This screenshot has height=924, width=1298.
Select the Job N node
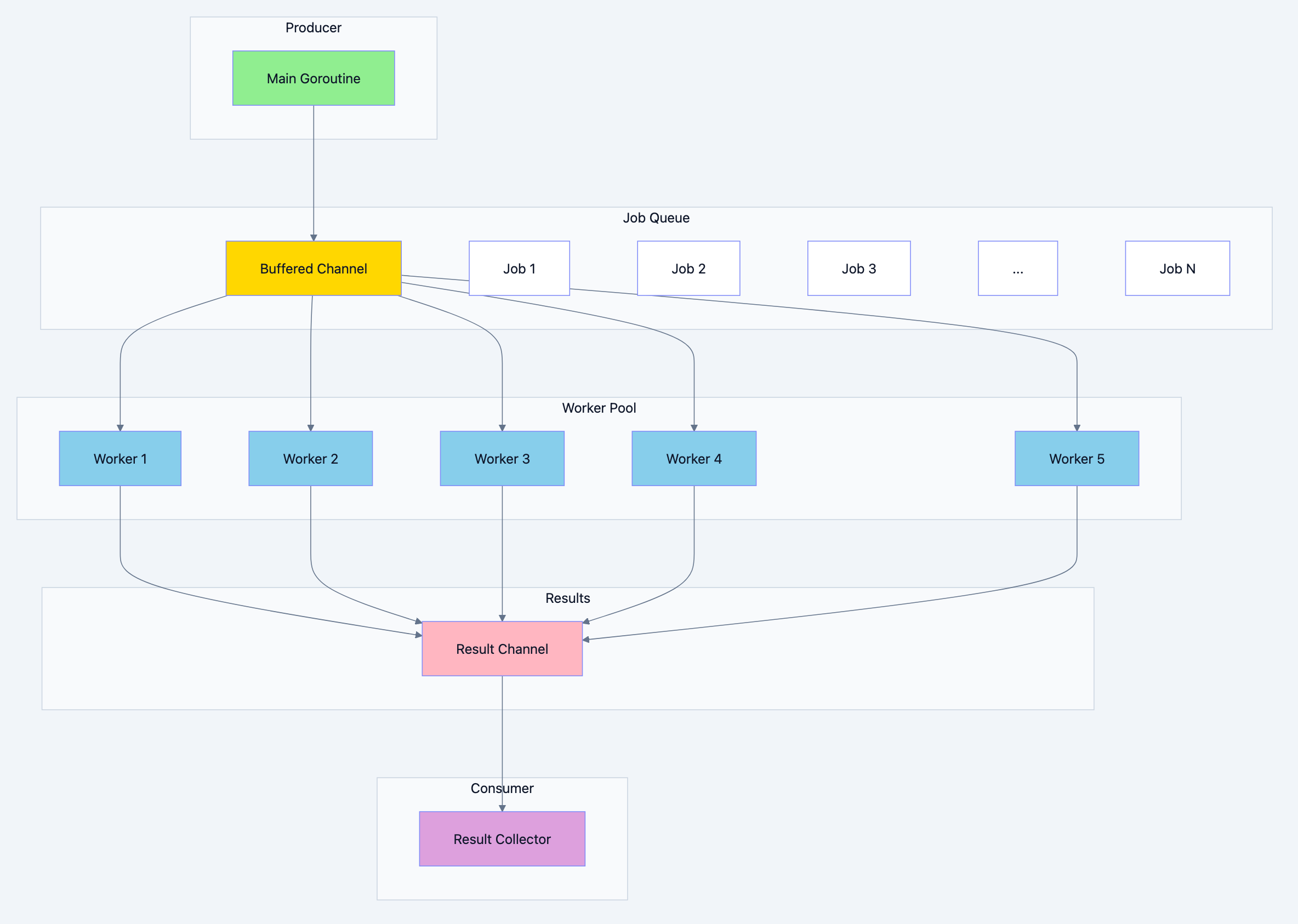click(x=1177, y=268)
